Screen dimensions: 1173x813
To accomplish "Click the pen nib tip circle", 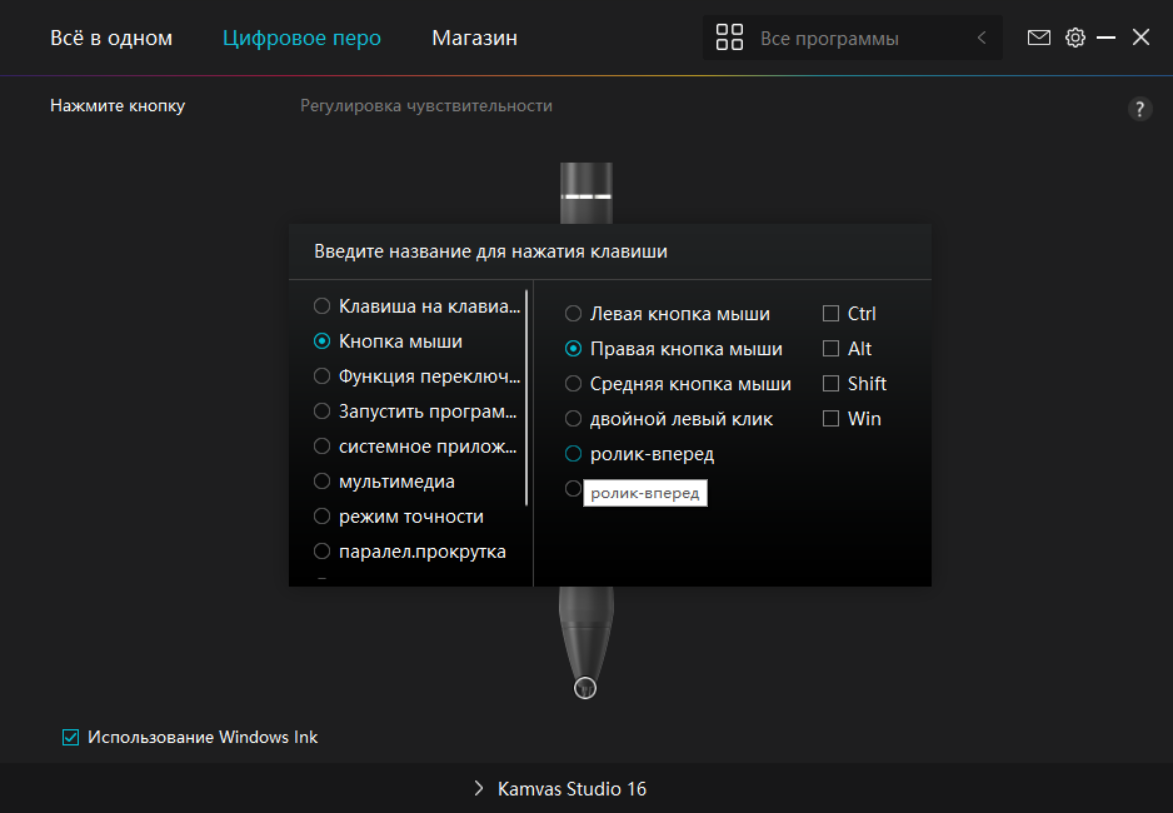I will coord(586,688).
